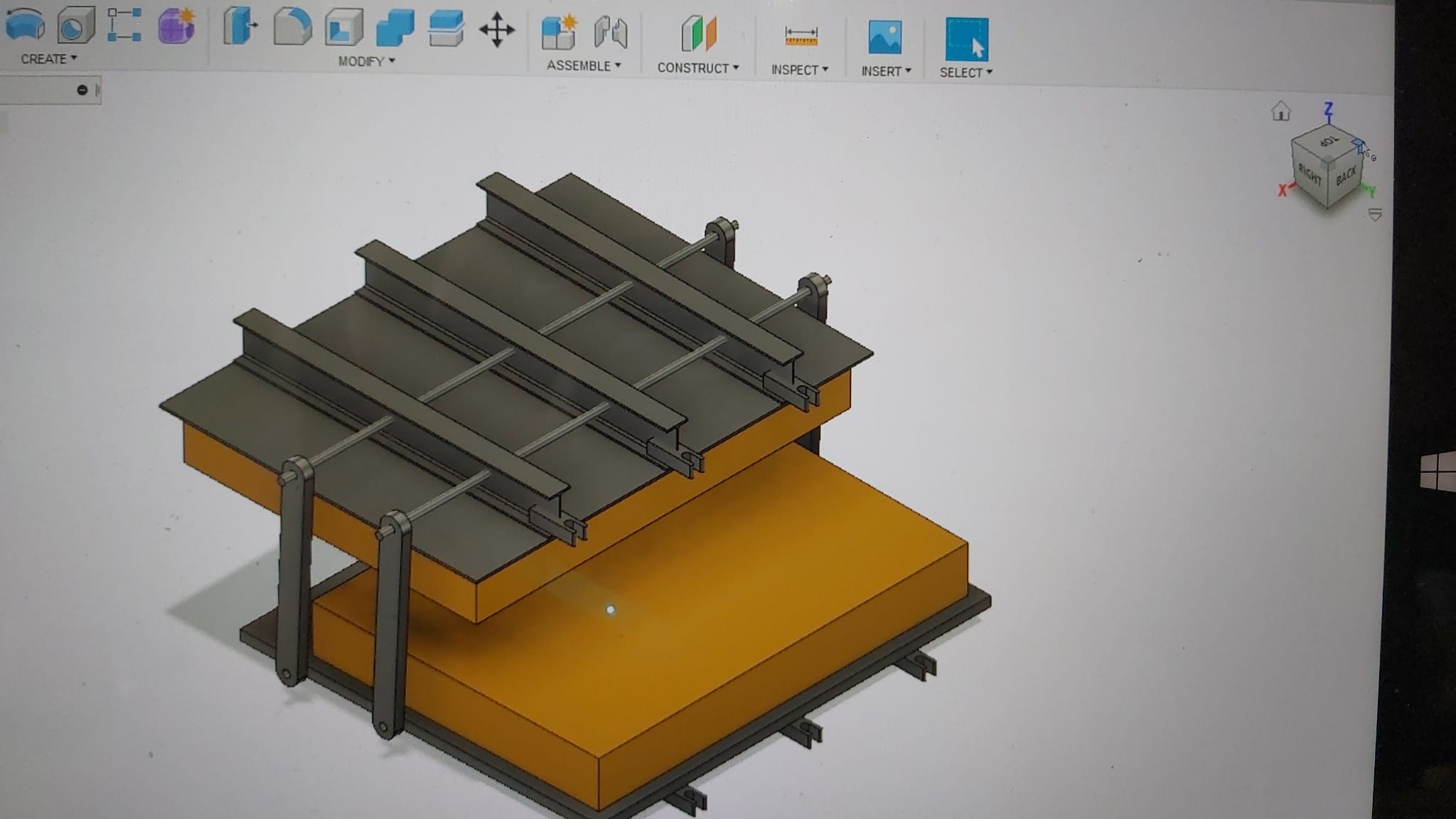
Task: Click the Insert image icon
Action: 885,37
